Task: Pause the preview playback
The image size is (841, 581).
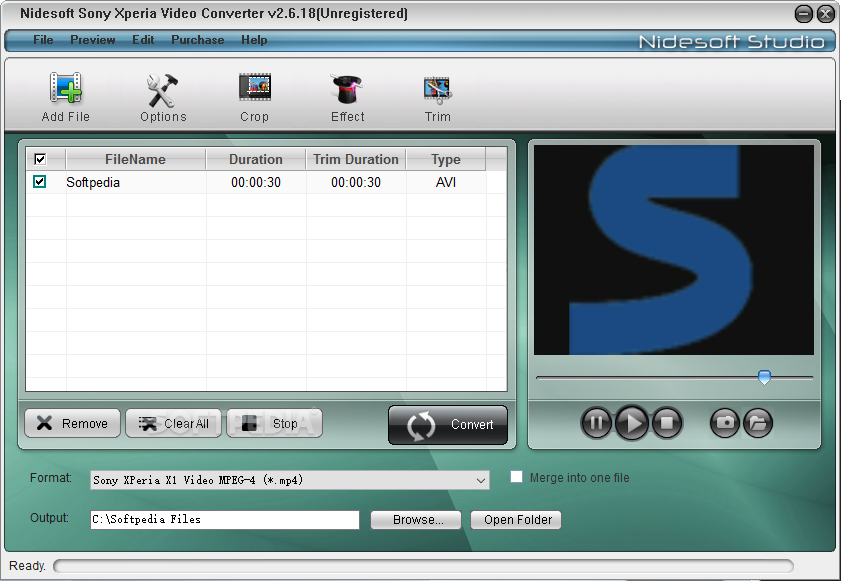Action: (x=596, y=423)
